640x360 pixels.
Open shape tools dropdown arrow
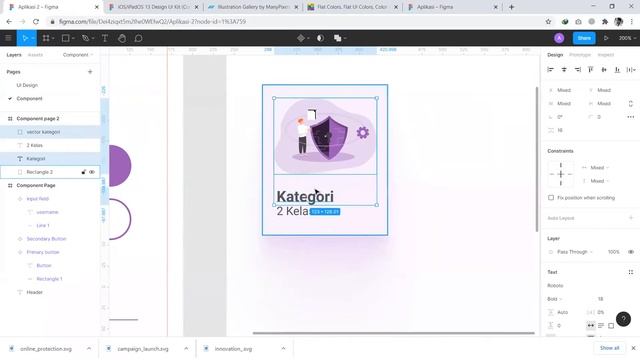(x=73, y=38)
